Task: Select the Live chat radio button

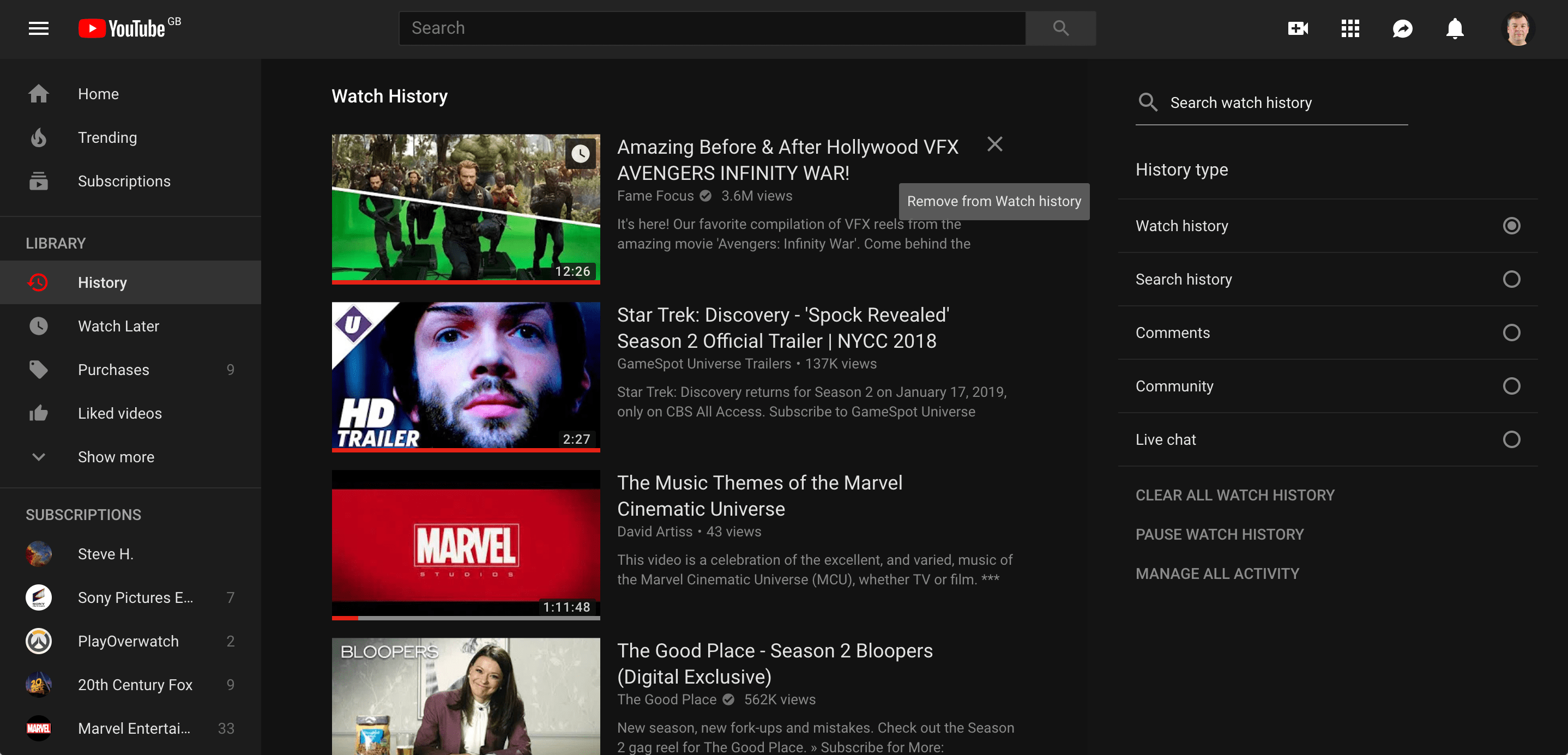Action: 1511,439
